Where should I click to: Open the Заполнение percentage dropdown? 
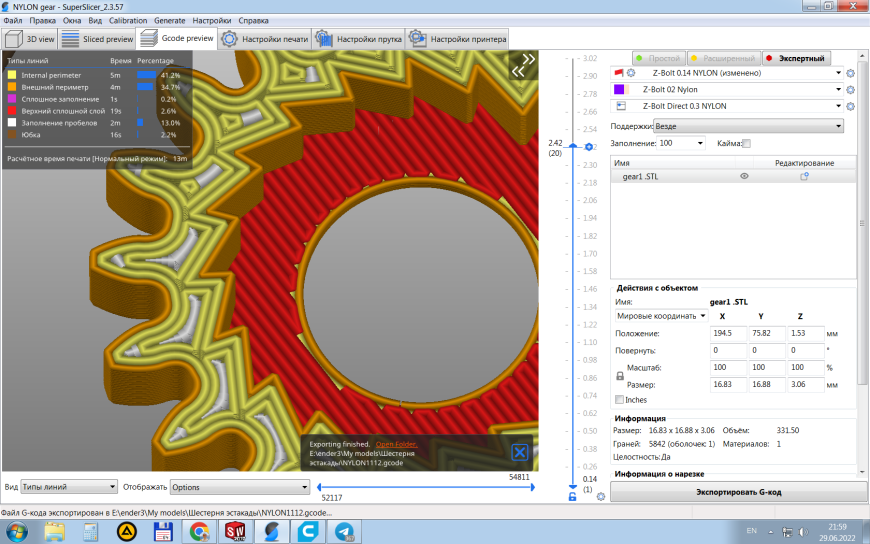tap(681, 143)
